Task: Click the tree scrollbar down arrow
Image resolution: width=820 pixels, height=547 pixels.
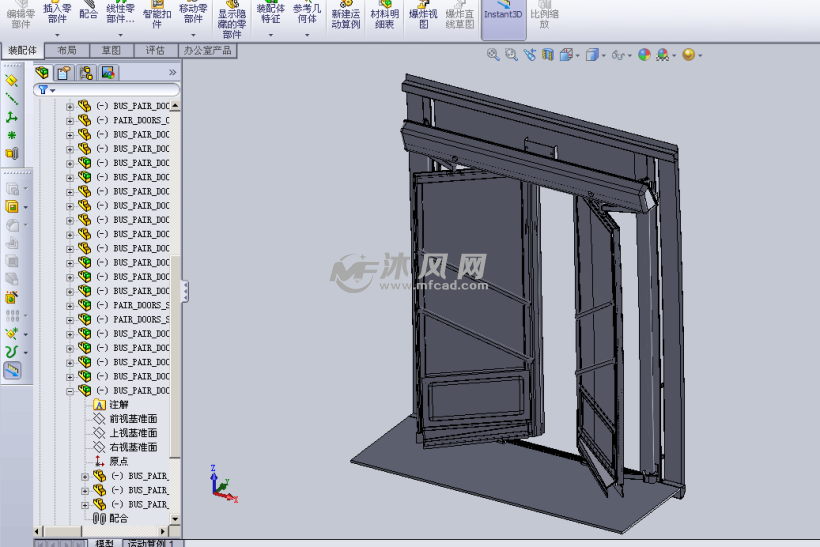Action: coord(175,519)
